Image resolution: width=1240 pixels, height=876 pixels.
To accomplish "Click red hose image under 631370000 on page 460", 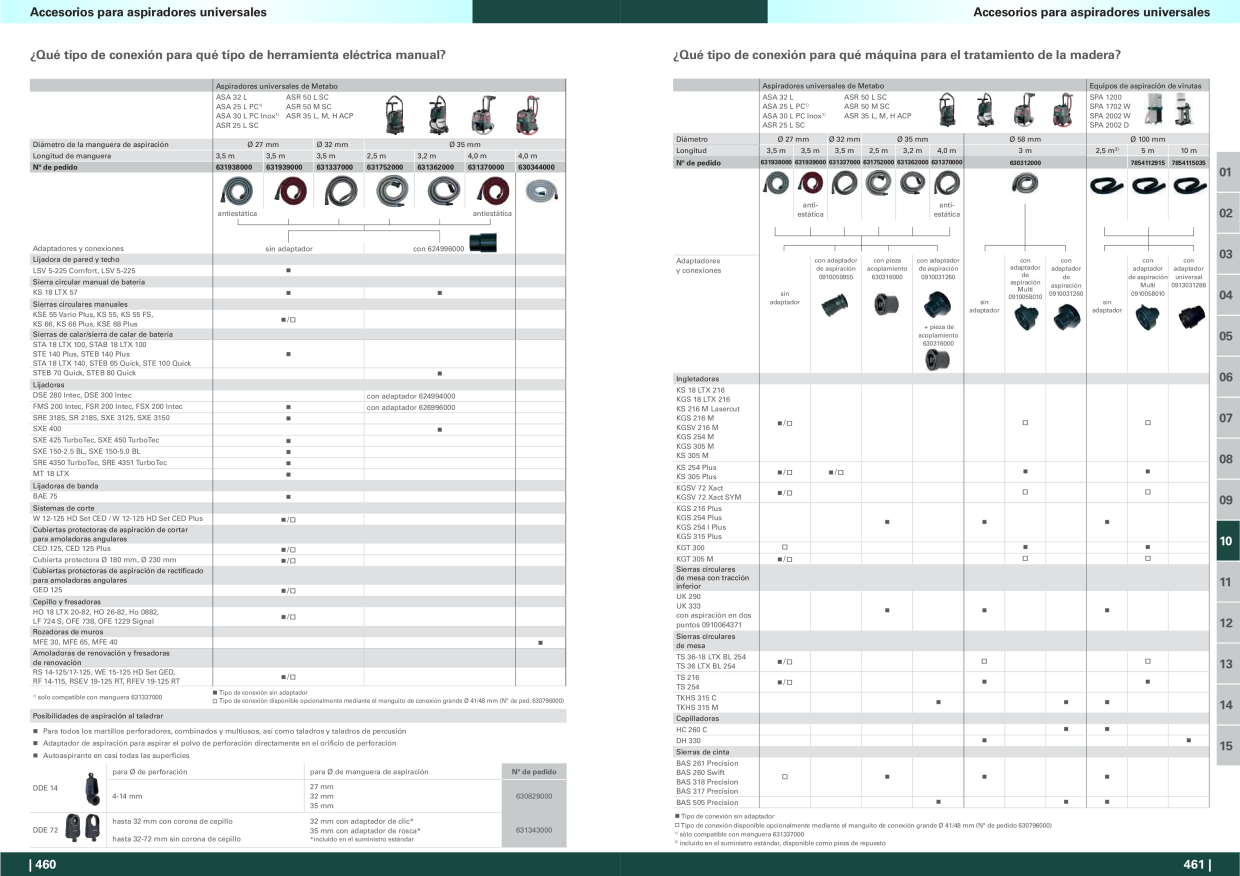I will (491, 192).
